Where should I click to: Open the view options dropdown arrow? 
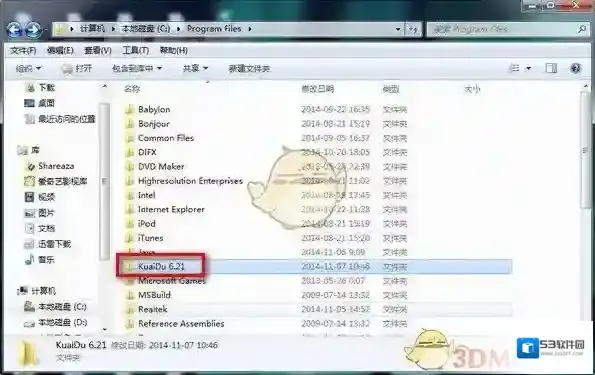[528, 69]
